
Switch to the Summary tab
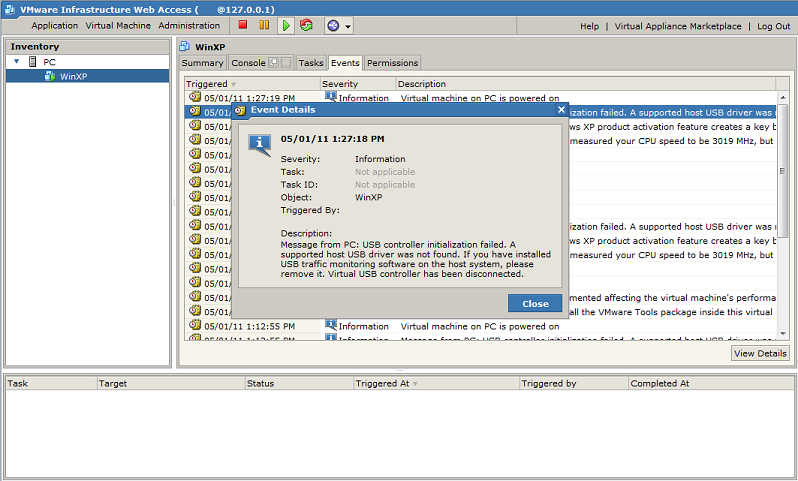[x=202, y=63]
